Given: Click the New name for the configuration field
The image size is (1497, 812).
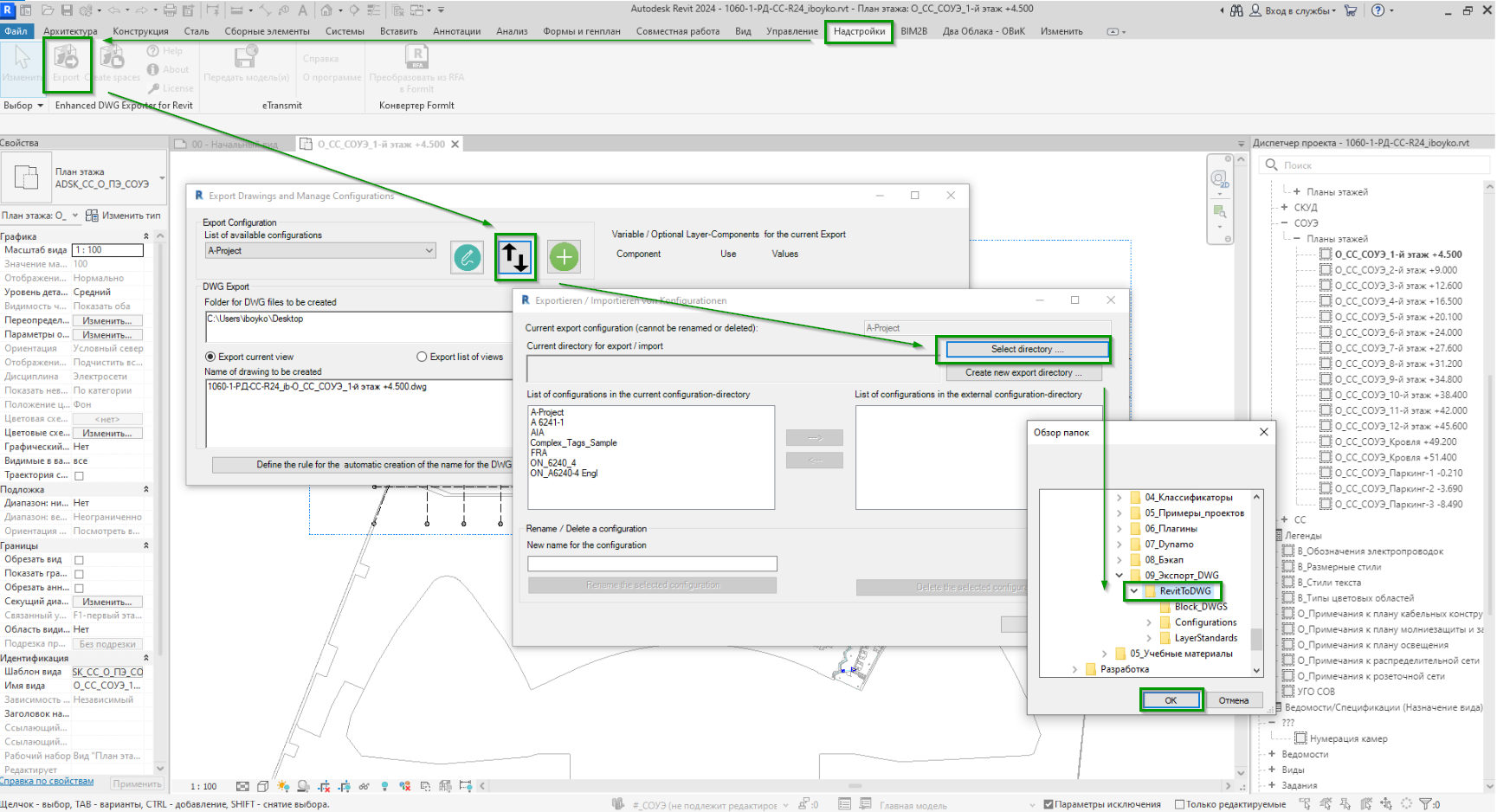Looking at the screenshot, I should click(652, 564).
